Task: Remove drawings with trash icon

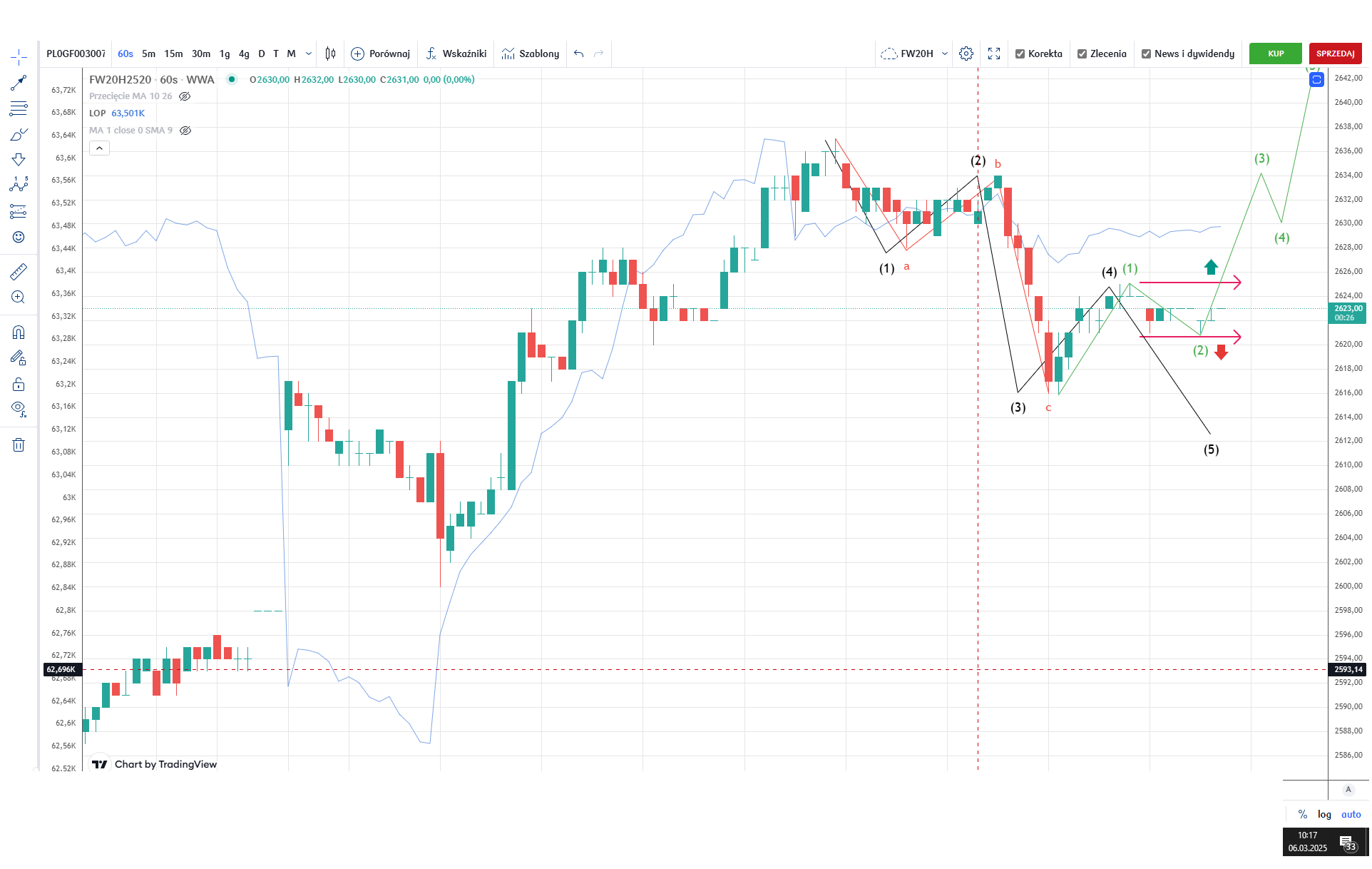Action: [19, 445]
